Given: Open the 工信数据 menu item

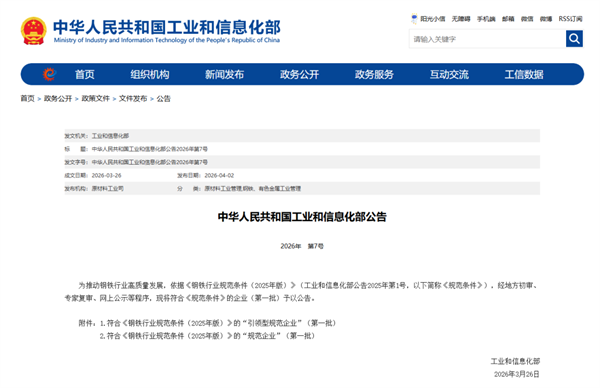Looking at the screenshot, I should 524,74.
